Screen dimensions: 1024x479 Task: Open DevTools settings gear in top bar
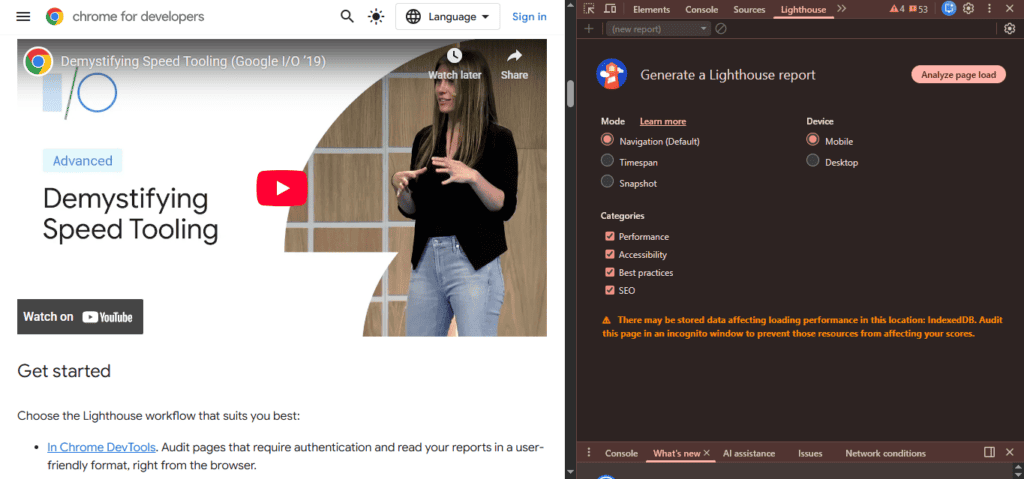click(x=968, y=9)
